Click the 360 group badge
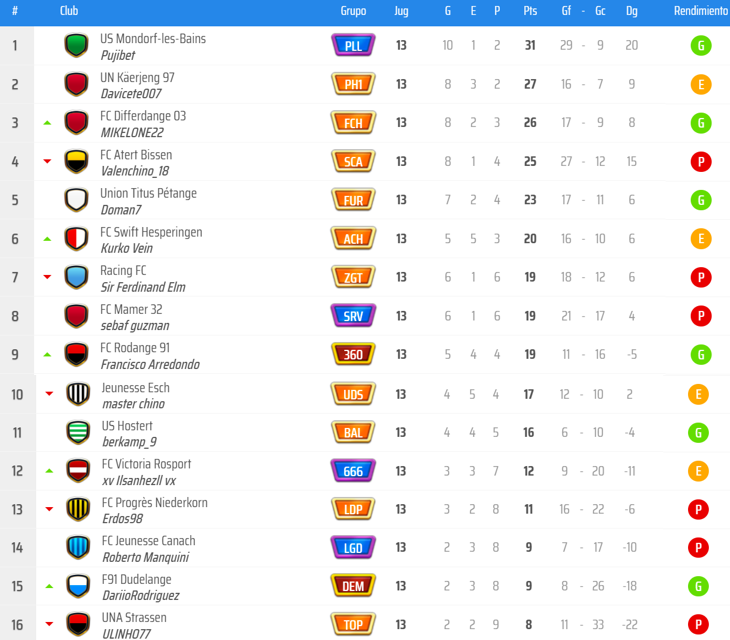The image size is (730, 640). pos(353,355)
